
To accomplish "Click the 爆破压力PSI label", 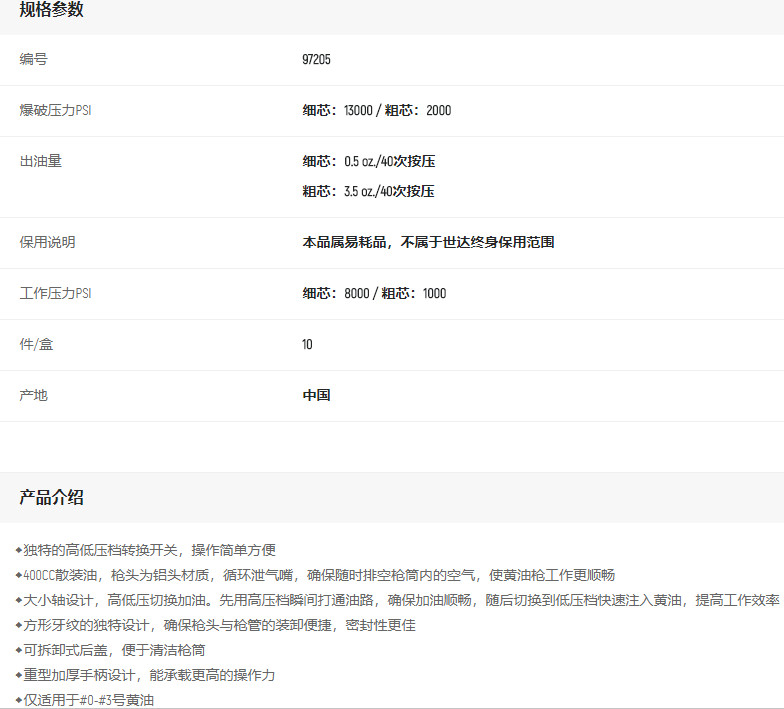I will (56, 111).
